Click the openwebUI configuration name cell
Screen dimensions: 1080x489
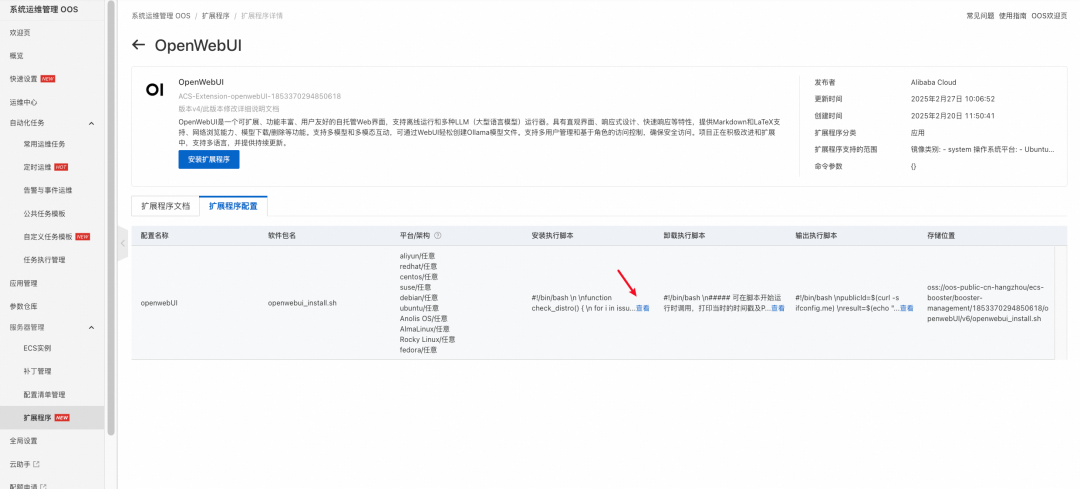point(159,302)
